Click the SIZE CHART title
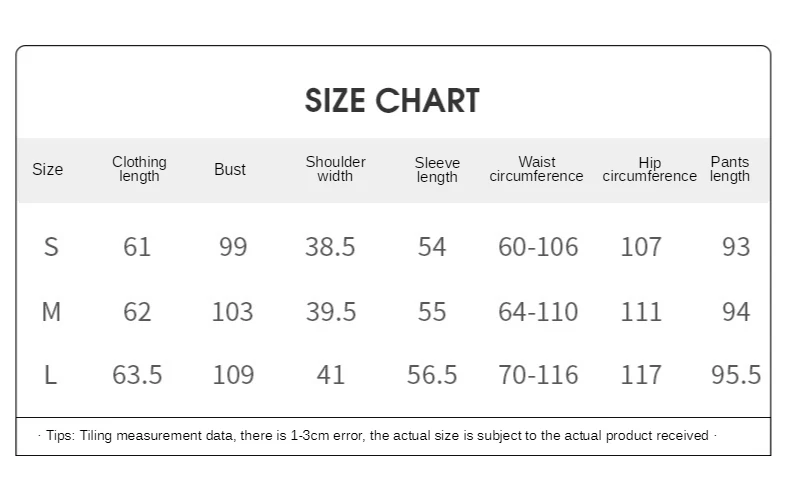 pyautogui.click(x=392, y=101)
